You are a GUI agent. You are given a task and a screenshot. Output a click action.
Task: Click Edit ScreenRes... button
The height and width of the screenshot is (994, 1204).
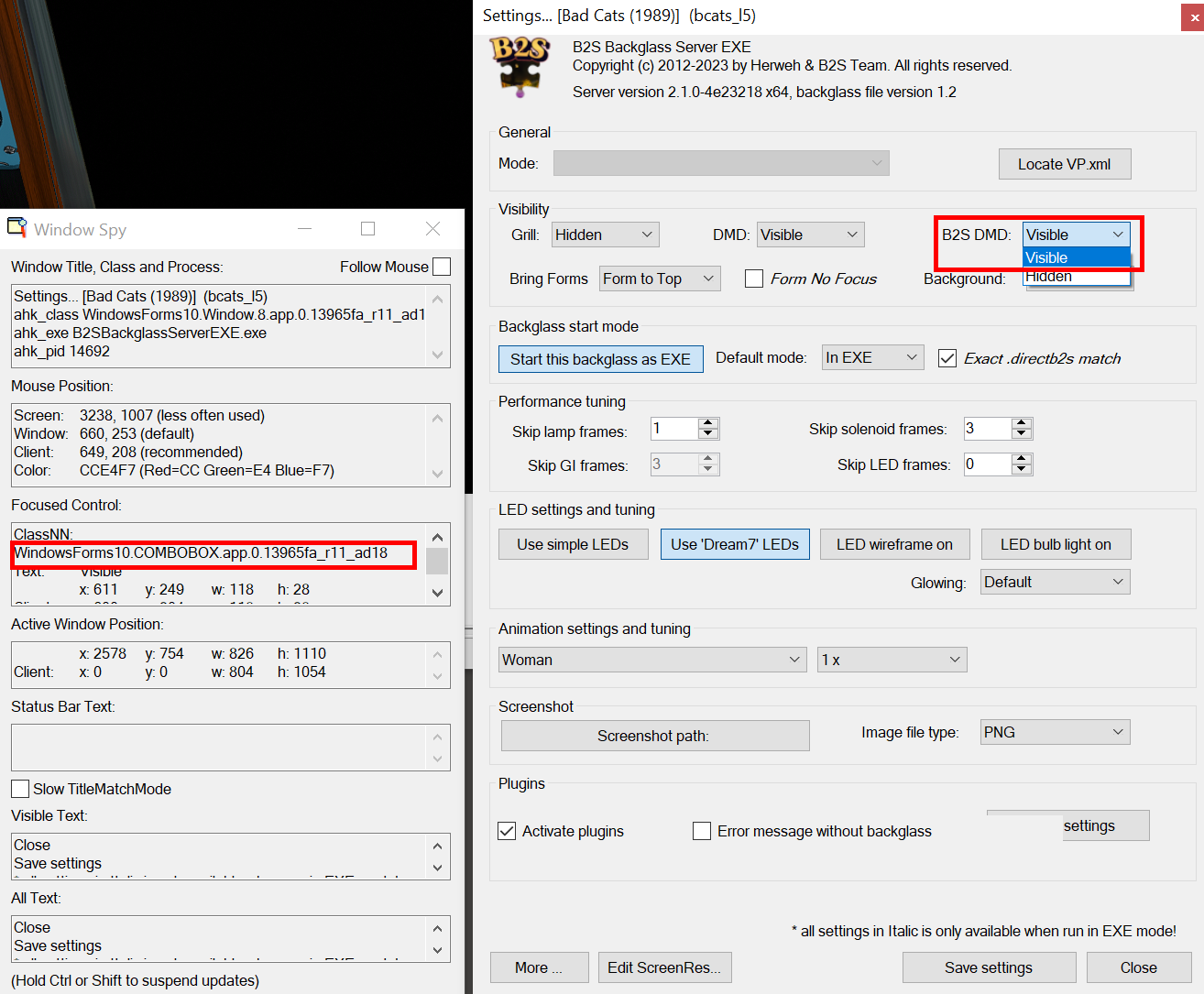(665, 967)
